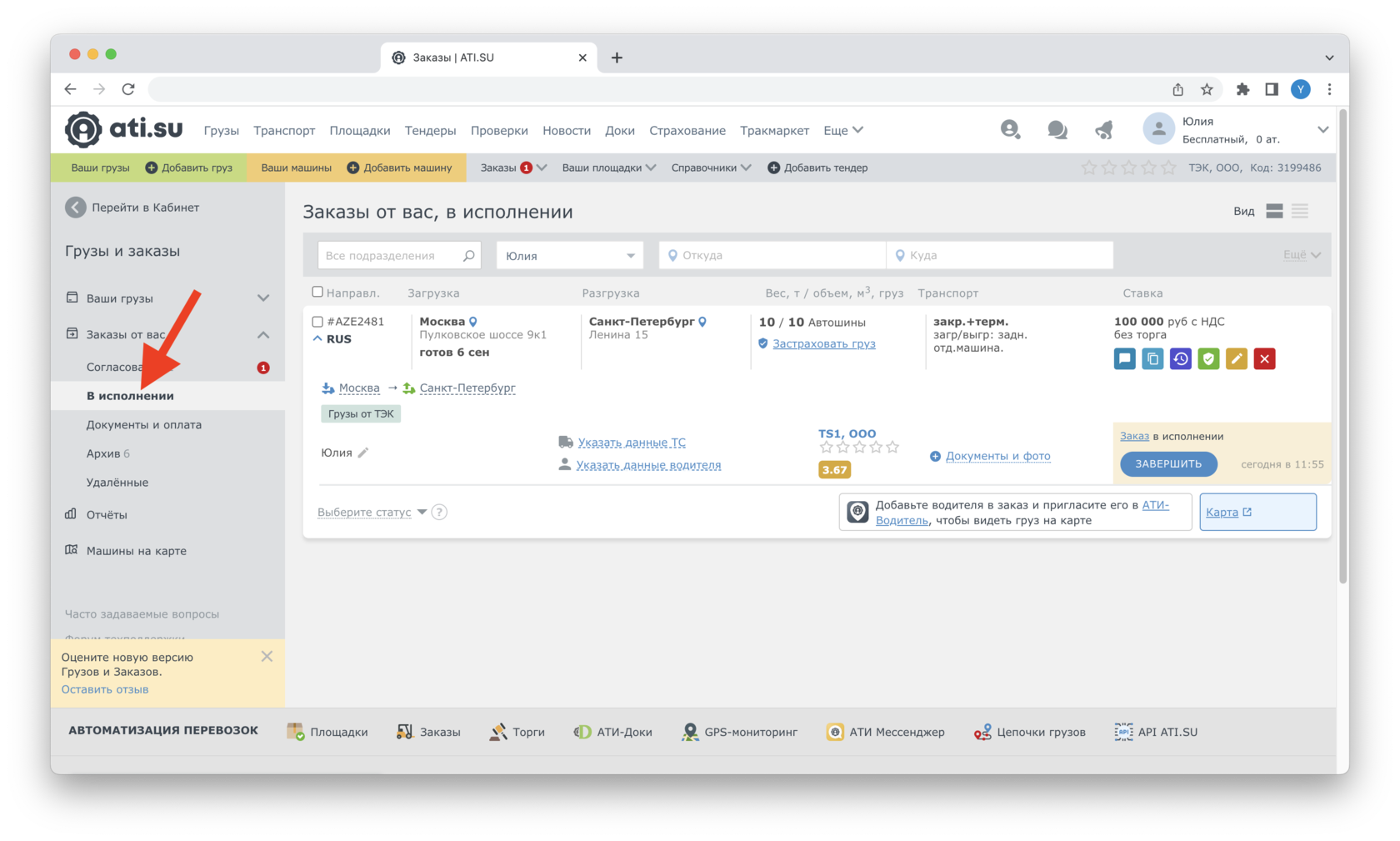Open browser extensions puzzle icon
The image size is (1400, 841).
point(1242,89)
